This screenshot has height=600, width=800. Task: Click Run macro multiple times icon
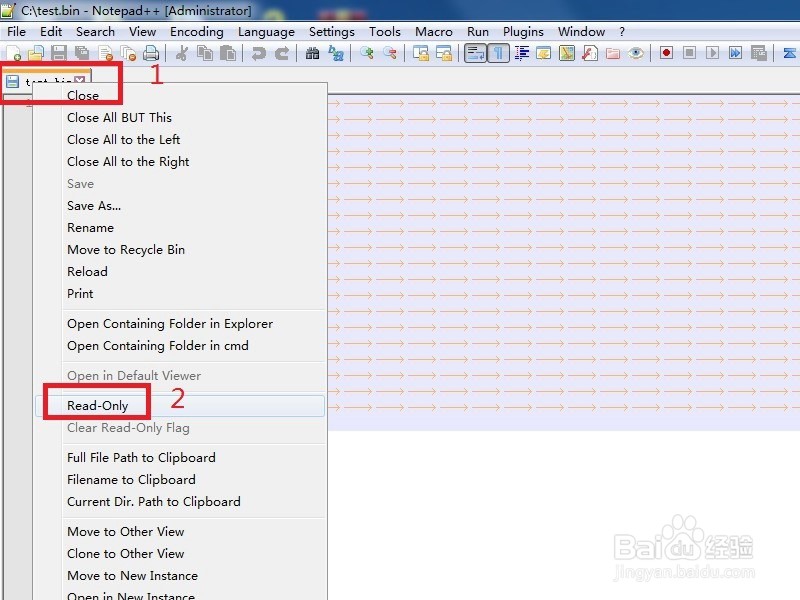735,53
